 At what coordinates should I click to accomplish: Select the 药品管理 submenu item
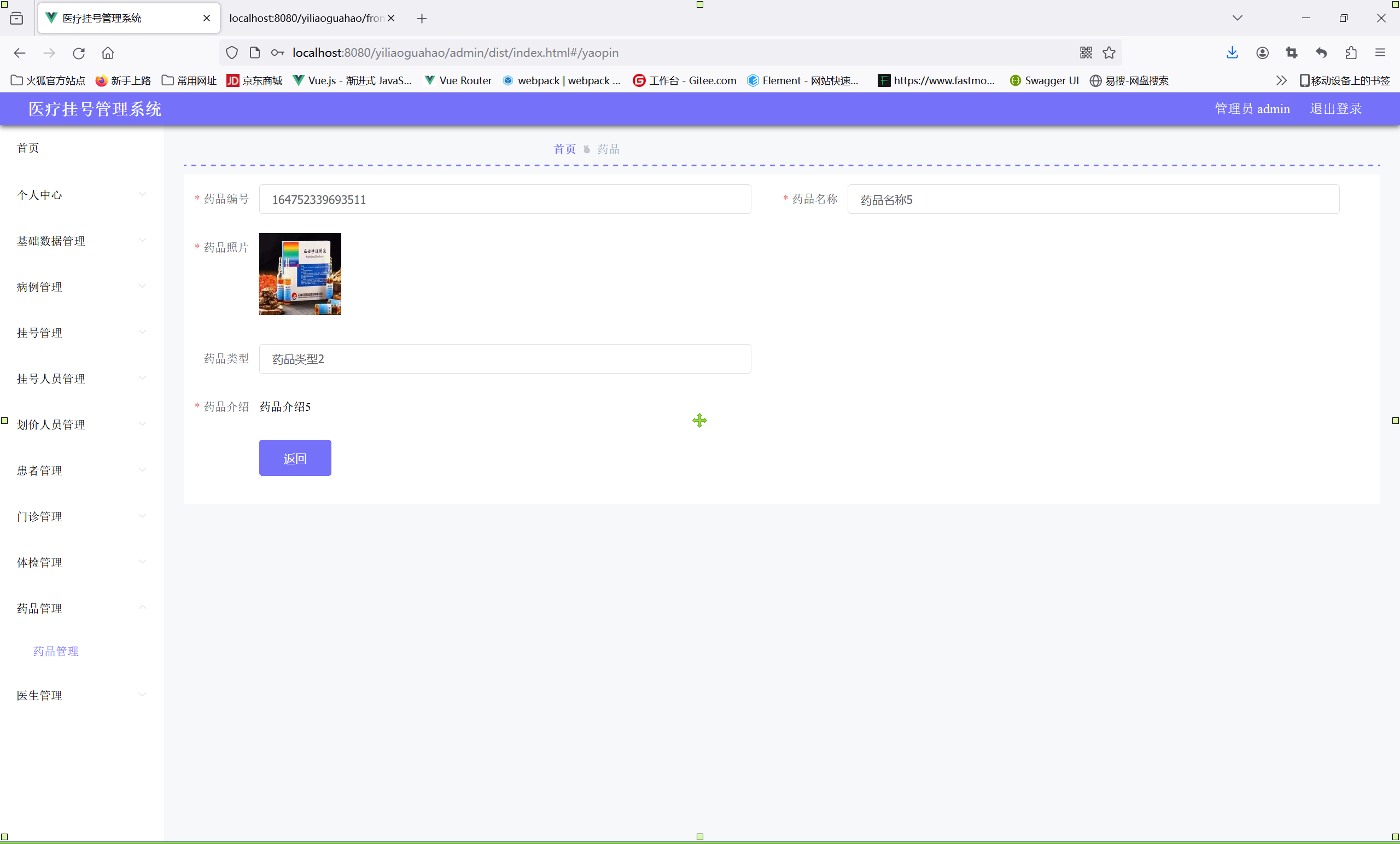coord(56,651)
